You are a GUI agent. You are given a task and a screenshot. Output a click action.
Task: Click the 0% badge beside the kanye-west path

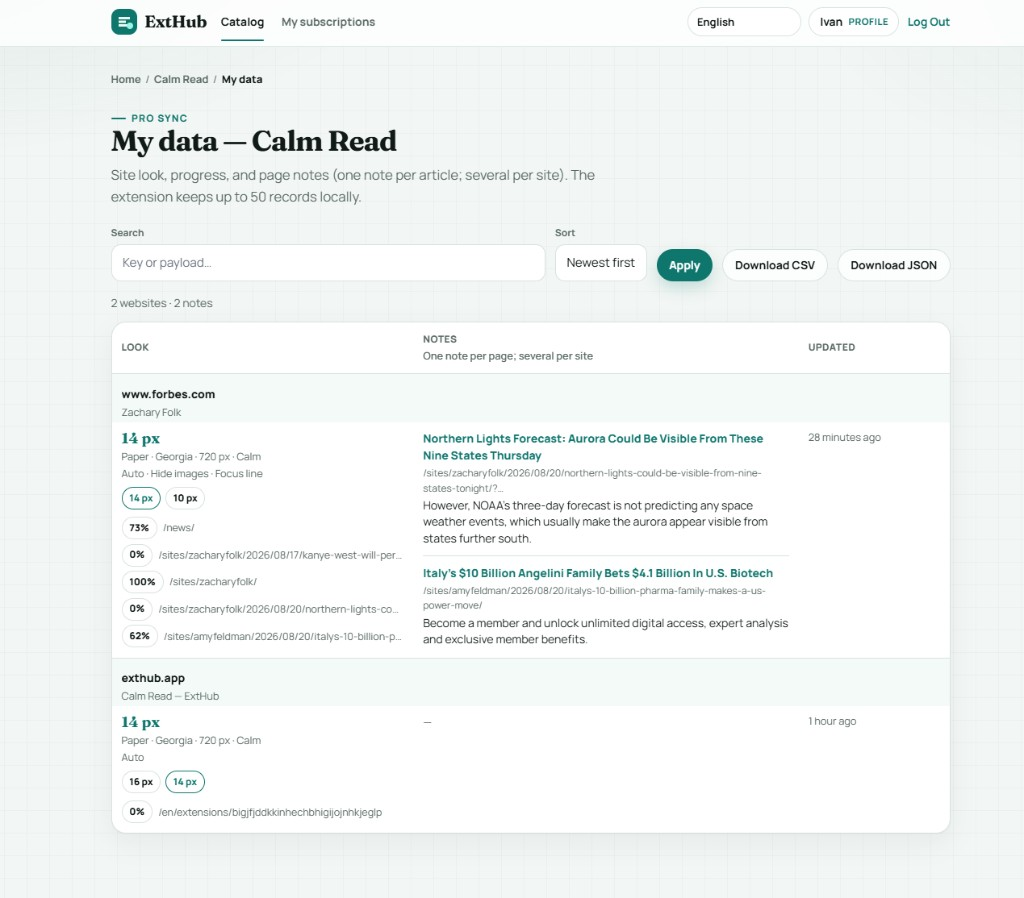136,554
